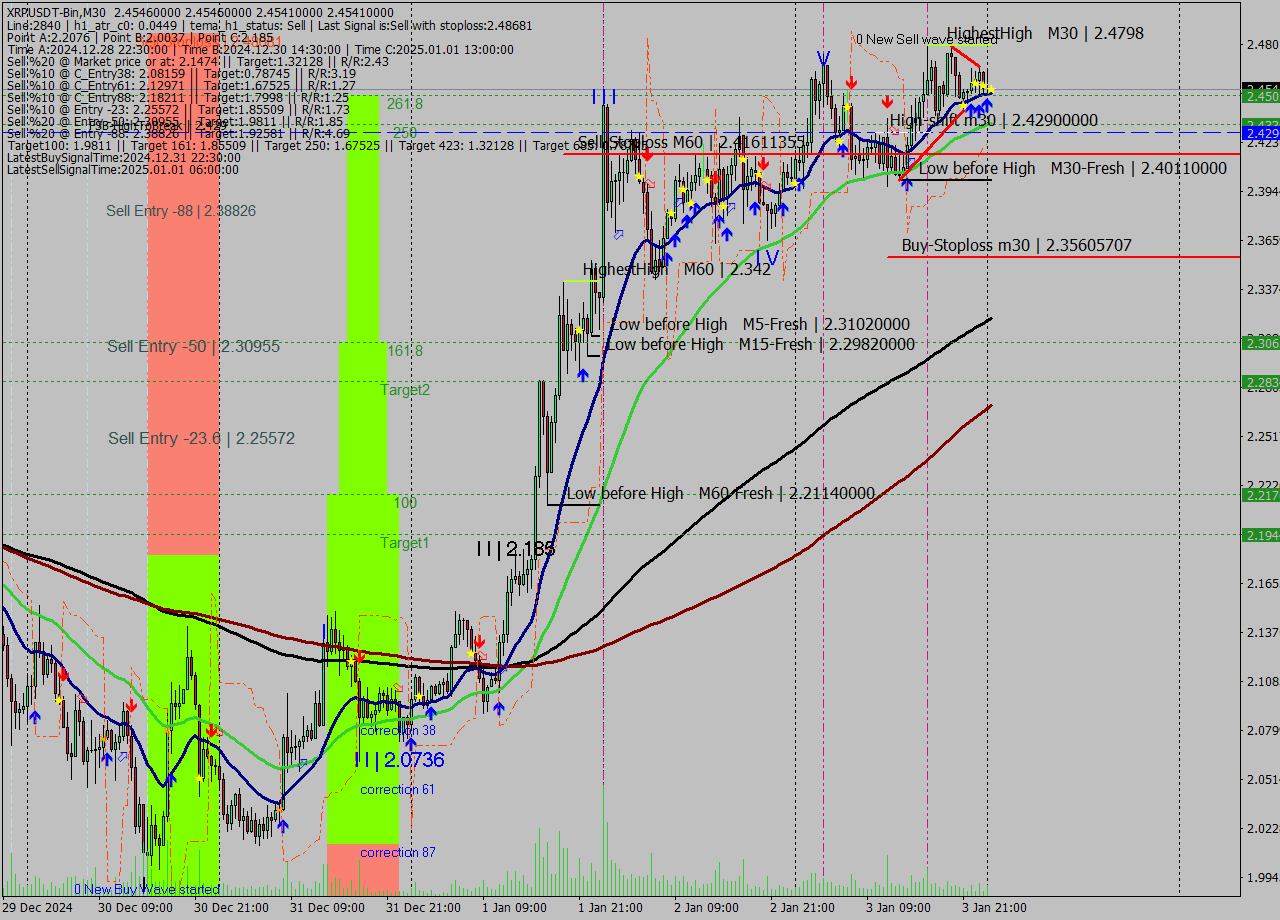Select the '2 Jan 09:00' time axis label
This screenshot has height=920, width=1280.
(707, 908)
